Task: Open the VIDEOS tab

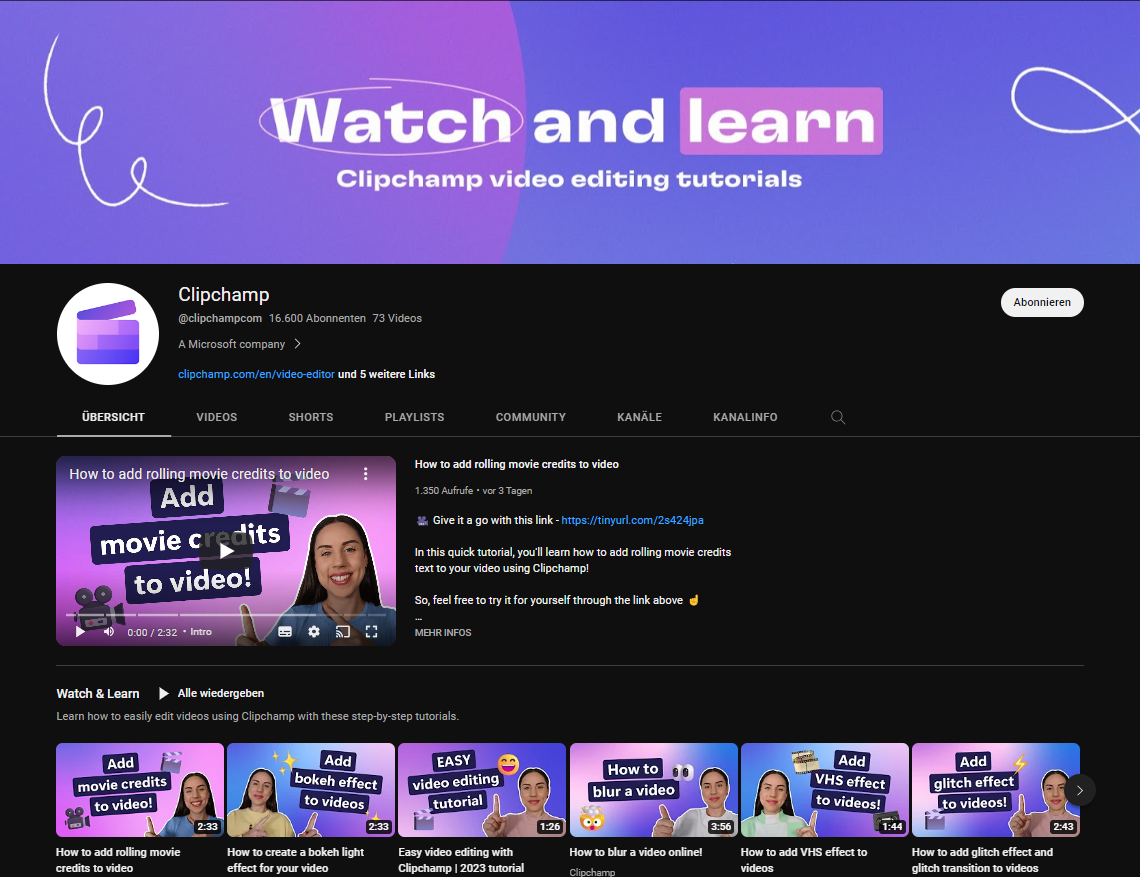Action: (217, 417)
